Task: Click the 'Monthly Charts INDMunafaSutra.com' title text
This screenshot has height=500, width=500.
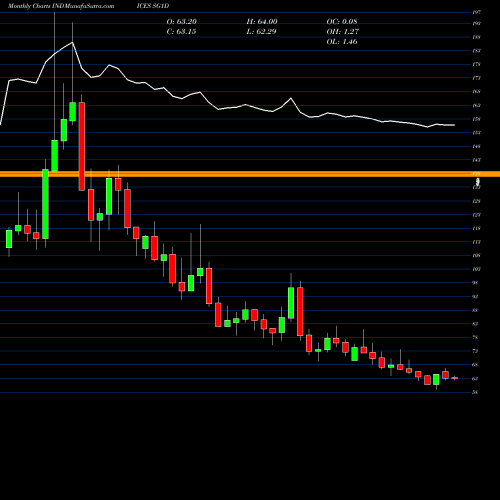Action: [x=61, y=6]
